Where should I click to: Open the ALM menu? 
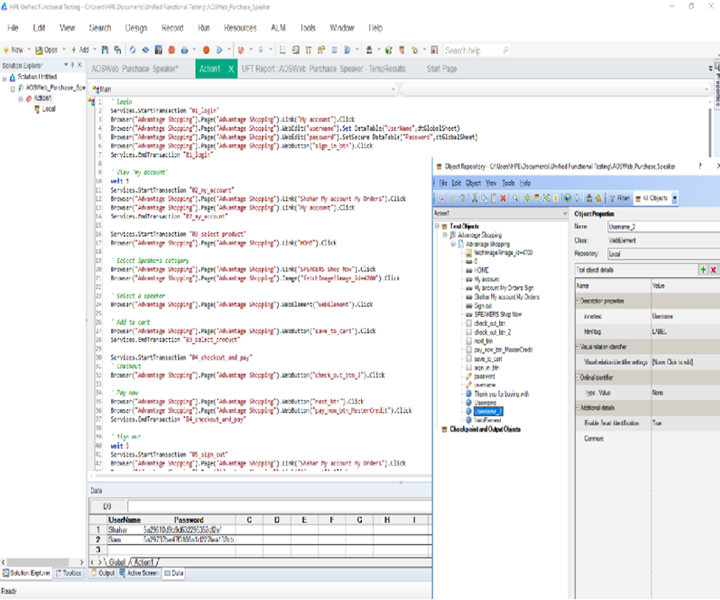click(278, 28)
